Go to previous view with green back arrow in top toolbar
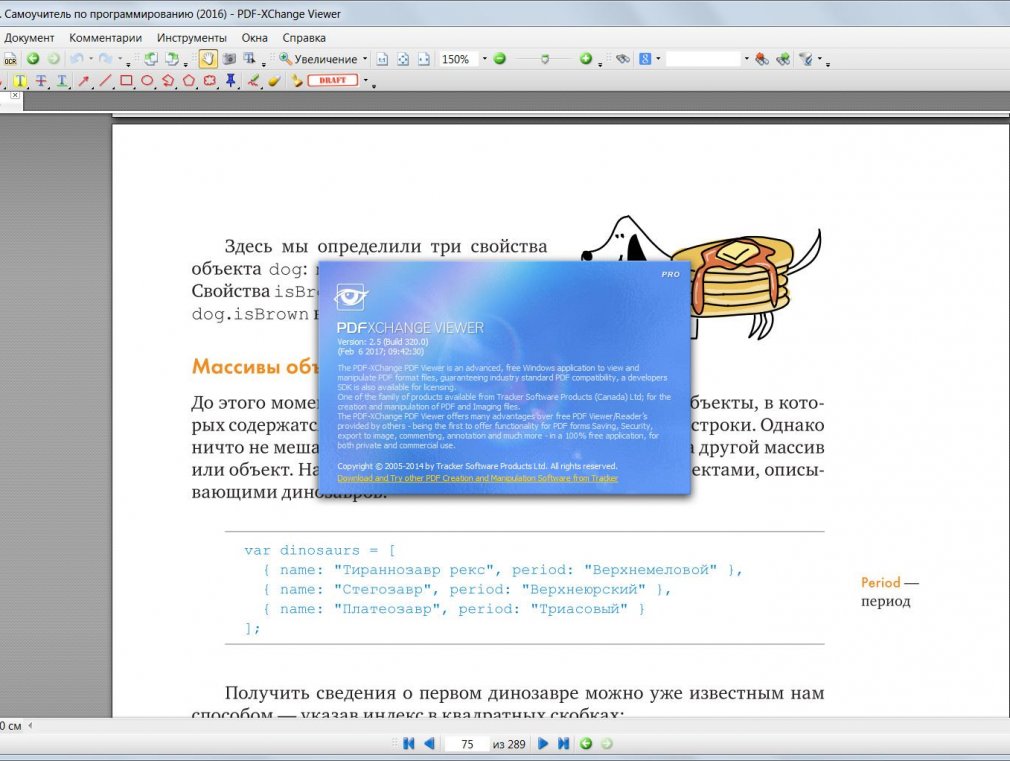 [x=33, y=59]
